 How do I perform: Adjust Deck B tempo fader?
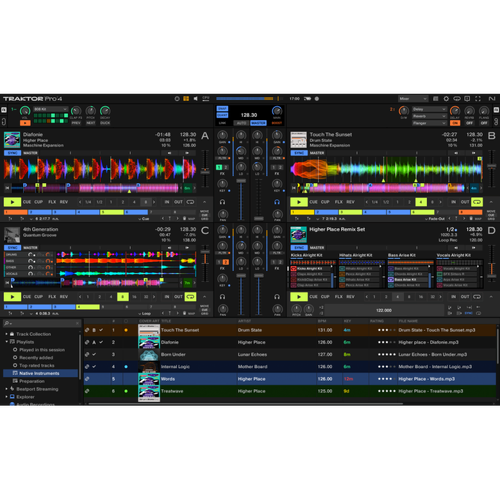point(491,166)
